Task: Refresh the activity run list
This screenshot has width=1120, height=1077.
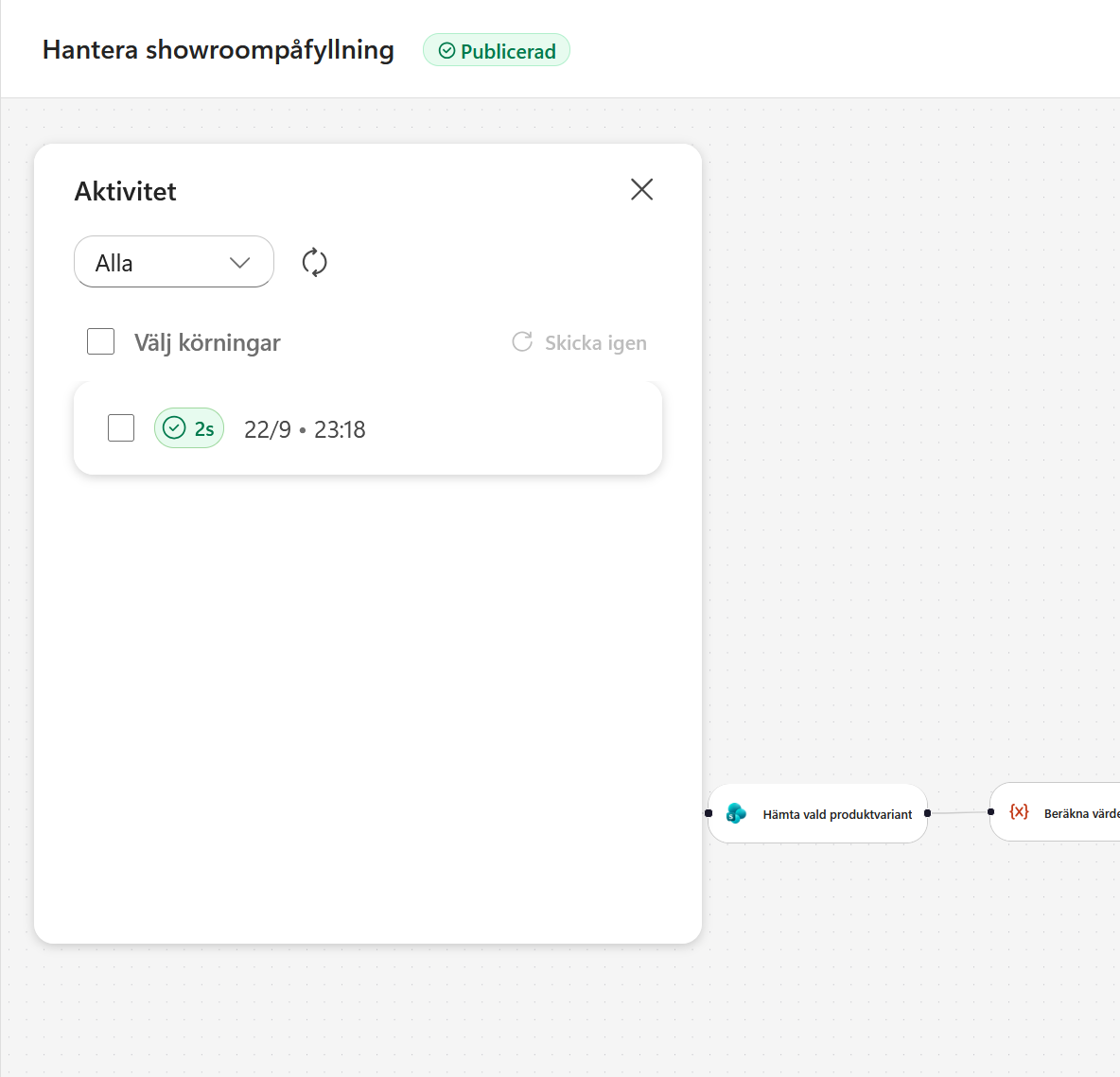Action: [x=314, y=262]
